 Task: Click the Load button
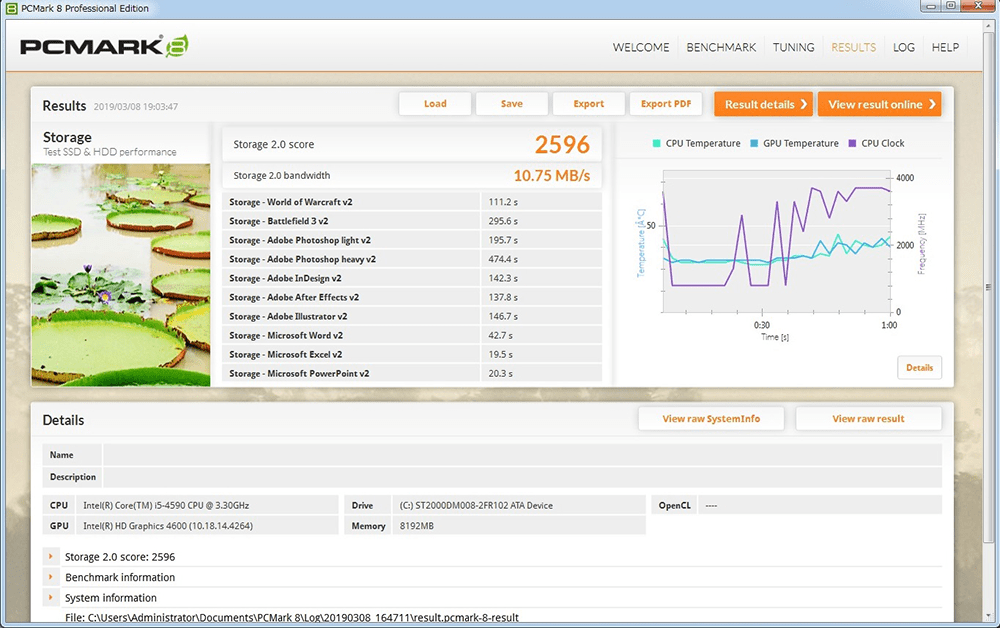(x=435, y=104)
